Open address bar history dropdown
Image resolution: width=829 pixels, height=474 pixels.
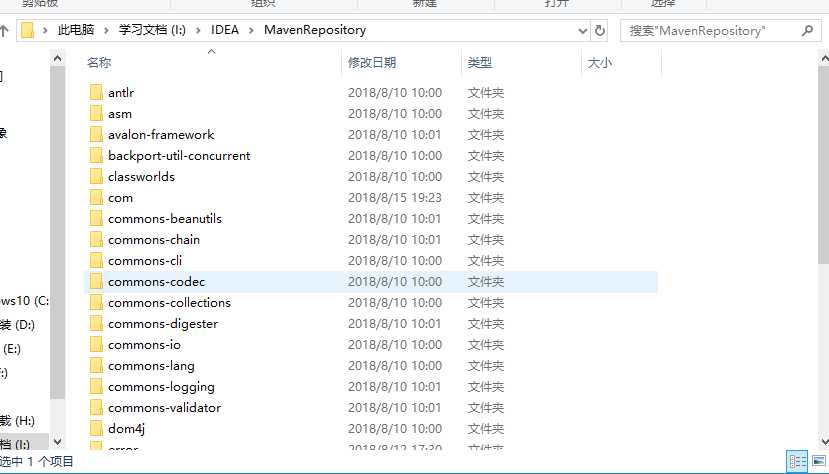[582, 31]
